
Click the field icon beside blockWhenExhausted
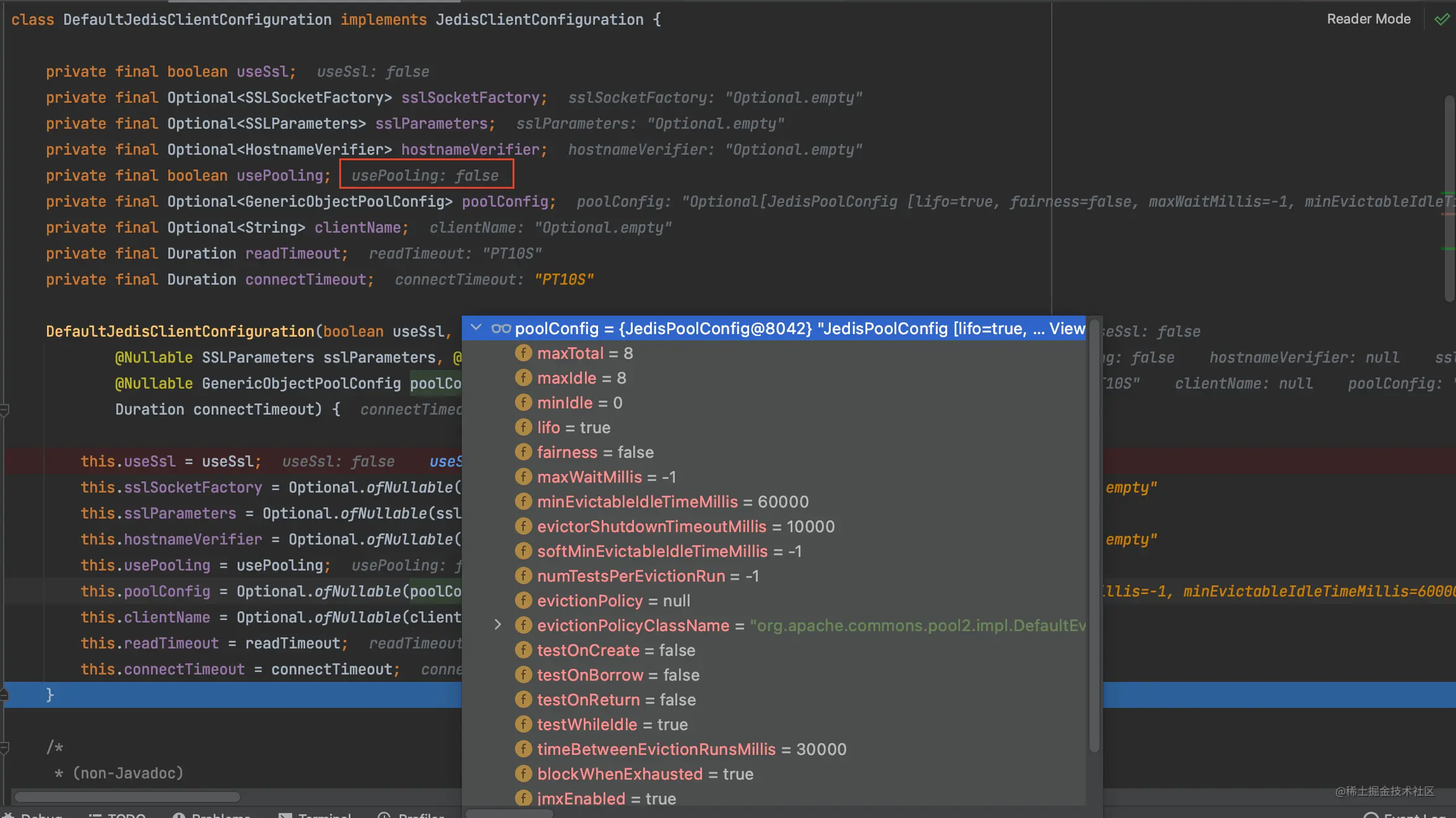tap(523, 774)
